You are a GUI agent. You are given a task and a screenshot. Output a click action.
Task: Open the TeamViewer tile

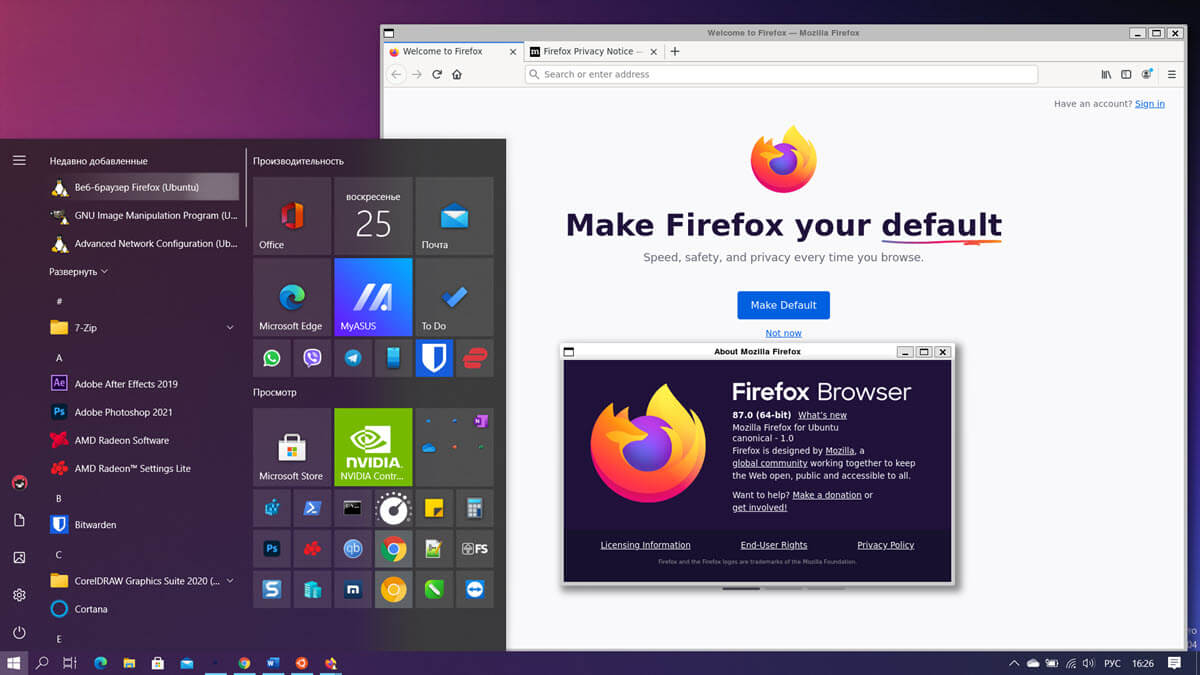click(475, 590)
